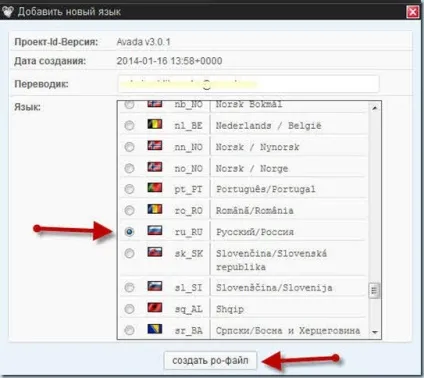Click the 'Slovenčina/Slovenská republika' text
Screen dimensions: 424x378
click(271, 260)
